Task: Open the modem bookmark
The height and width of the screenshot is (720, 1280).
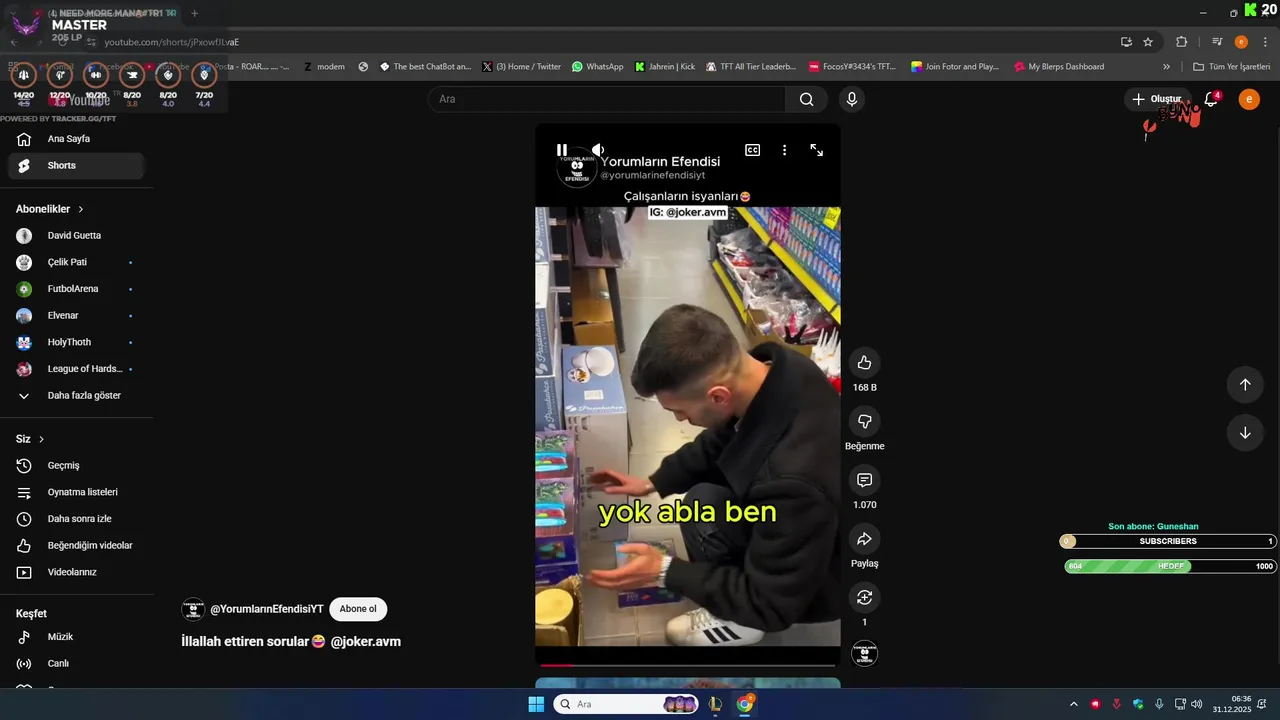Action: click(x=323, y=67)
